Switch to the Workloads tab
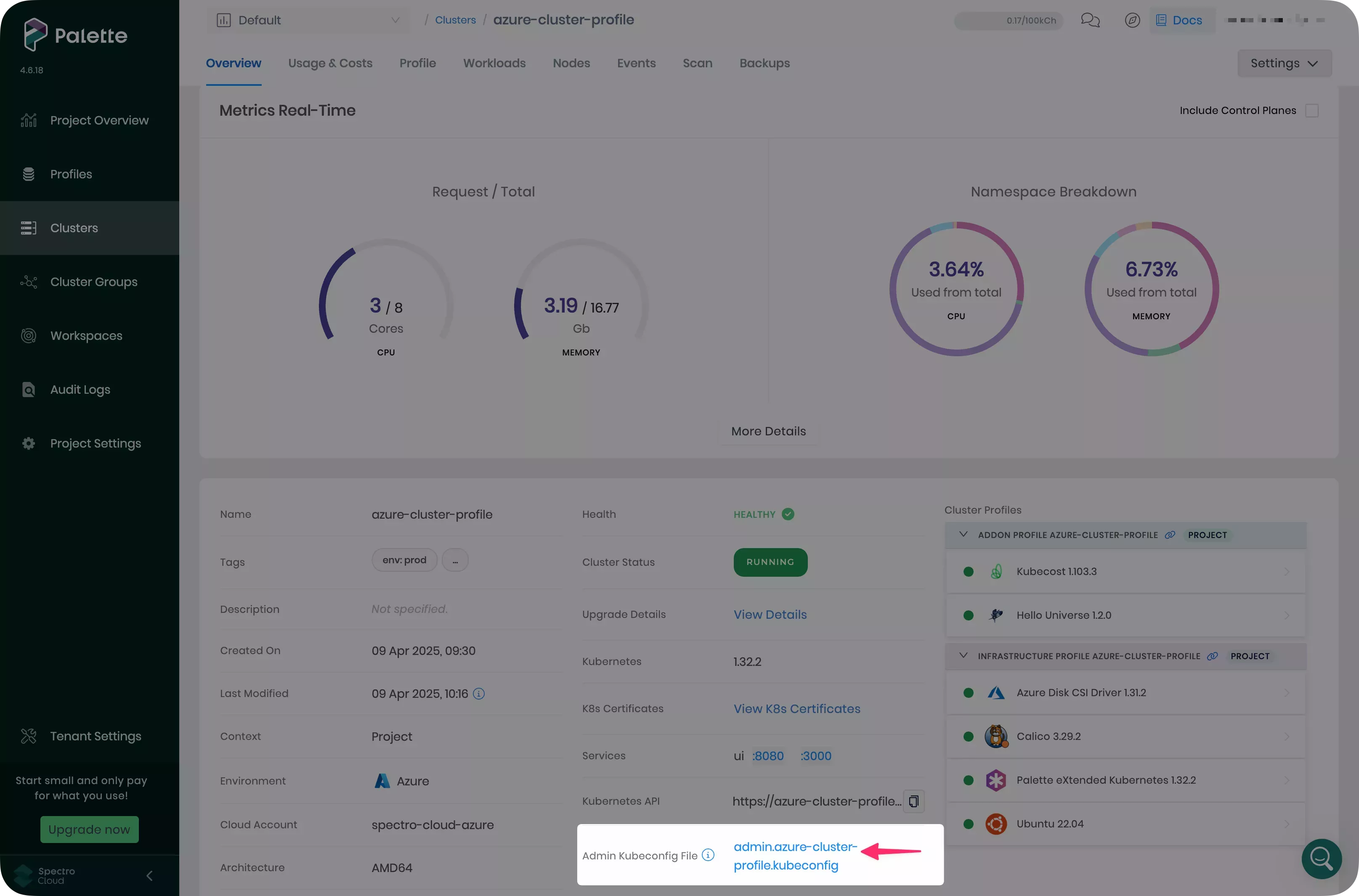 pyautogui.click(x=494, y=63)
